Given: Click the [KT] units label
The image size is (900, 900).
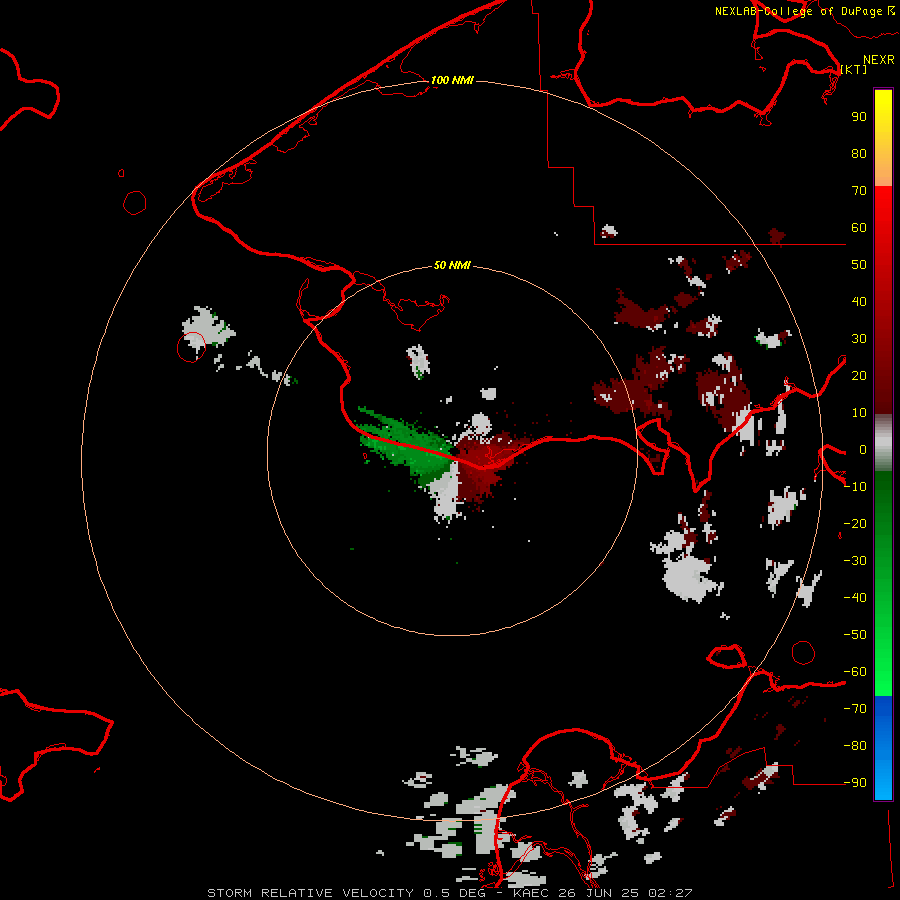Looking at the screenshot, I should point(854,69).
